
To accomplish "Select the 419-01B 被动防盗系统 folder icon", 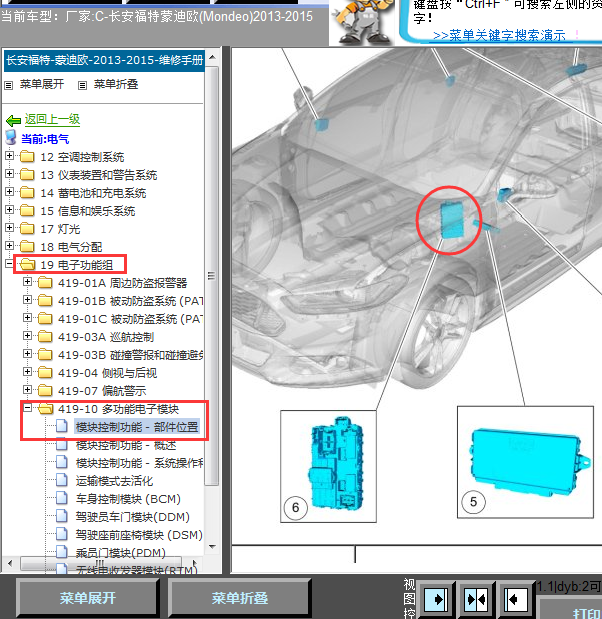I will click(45, 300).
